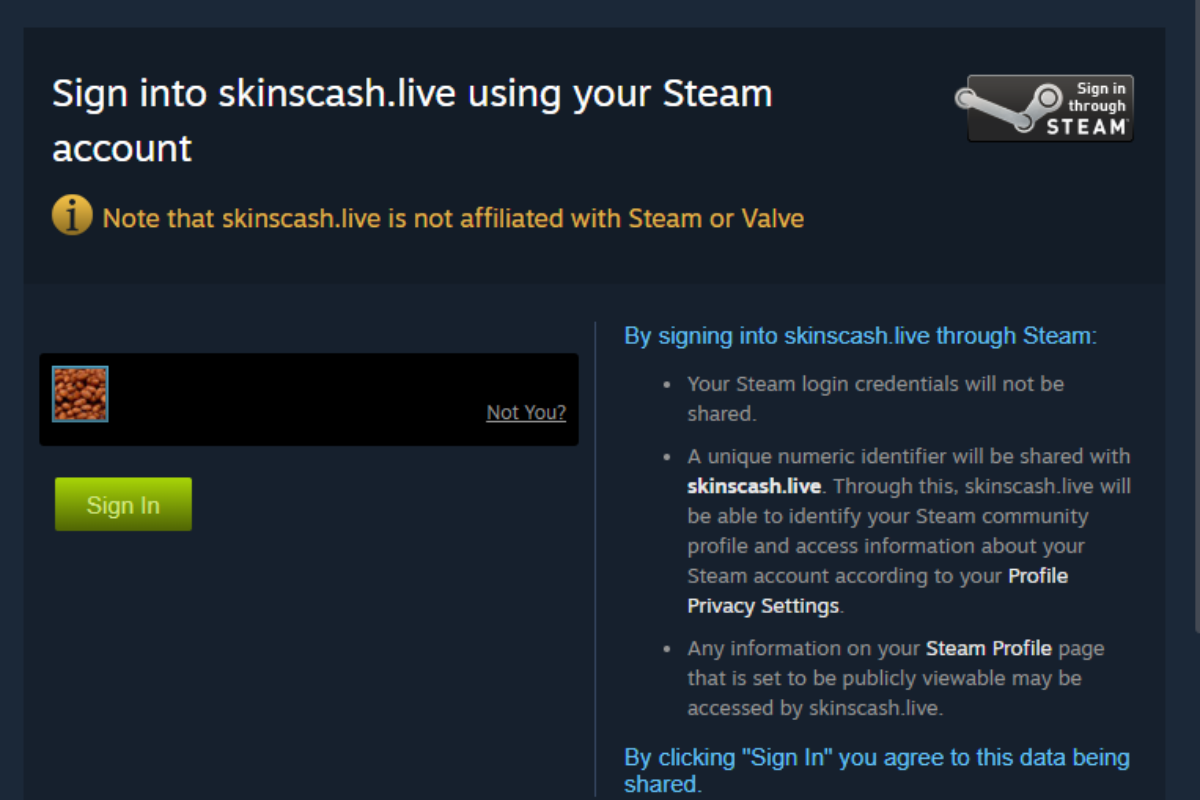Viewport: 1200px width, 800px height.
Task: Select the account avatar thumbnail
Action: [79, 392]
